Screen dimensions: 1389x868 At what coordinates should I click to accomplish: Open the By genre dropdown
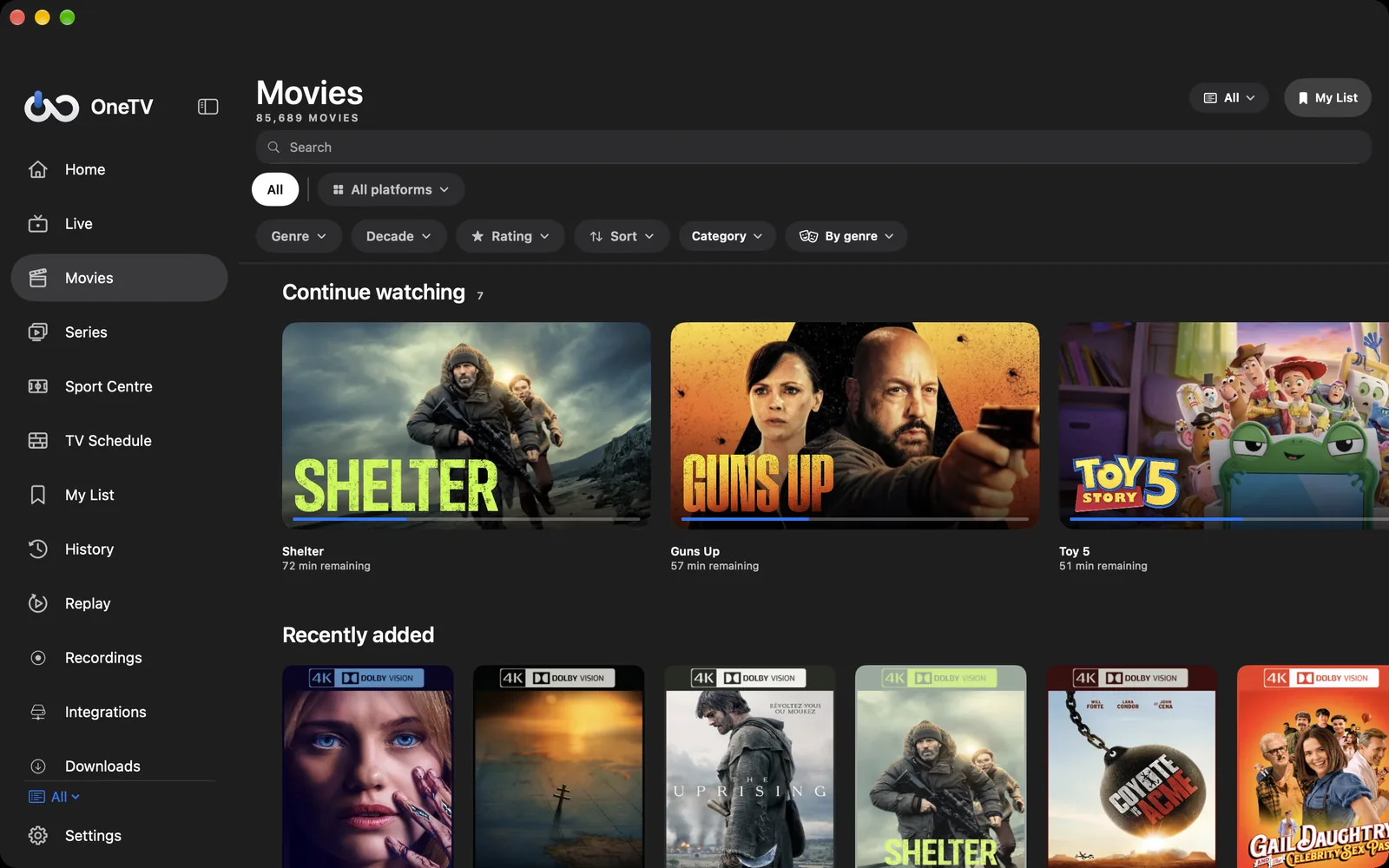click(846, 236)
